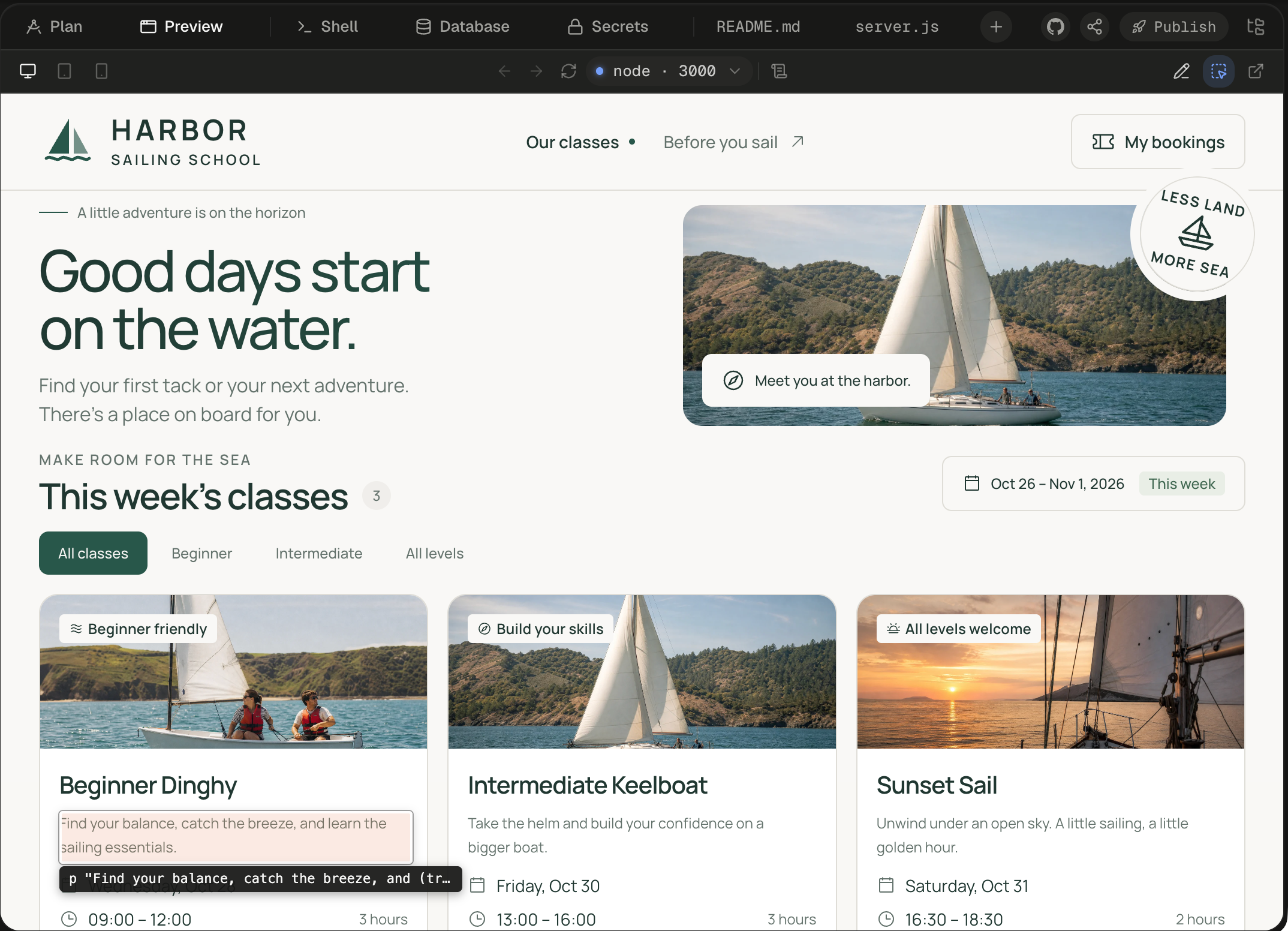Open the README.md file tab
This screenshot has width=1288, height=931.
tap(758, 26)
